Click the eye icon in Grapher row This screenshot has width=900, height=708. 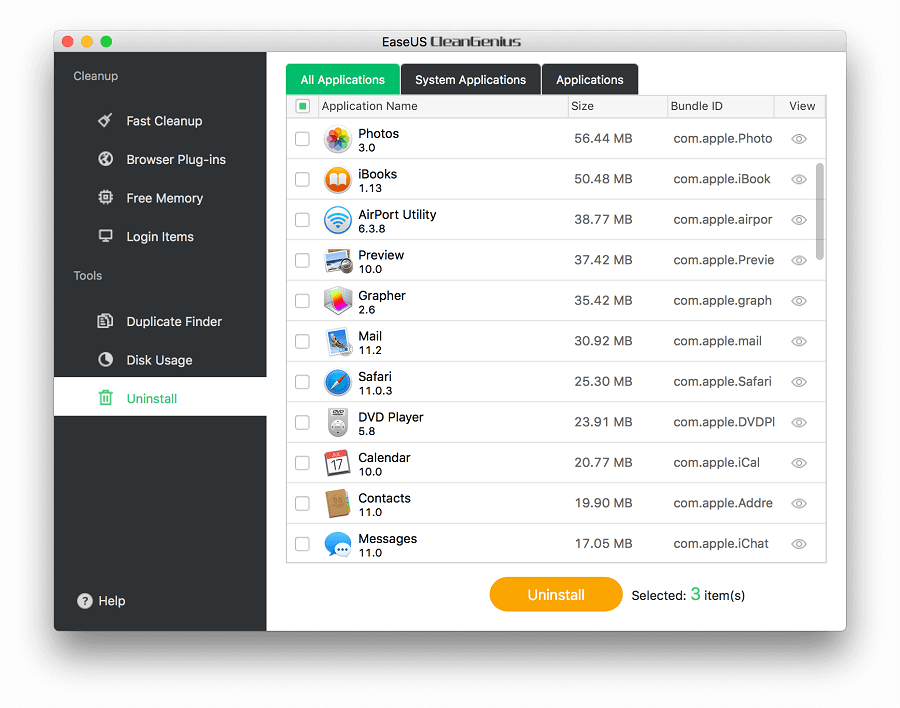[799, 301]
